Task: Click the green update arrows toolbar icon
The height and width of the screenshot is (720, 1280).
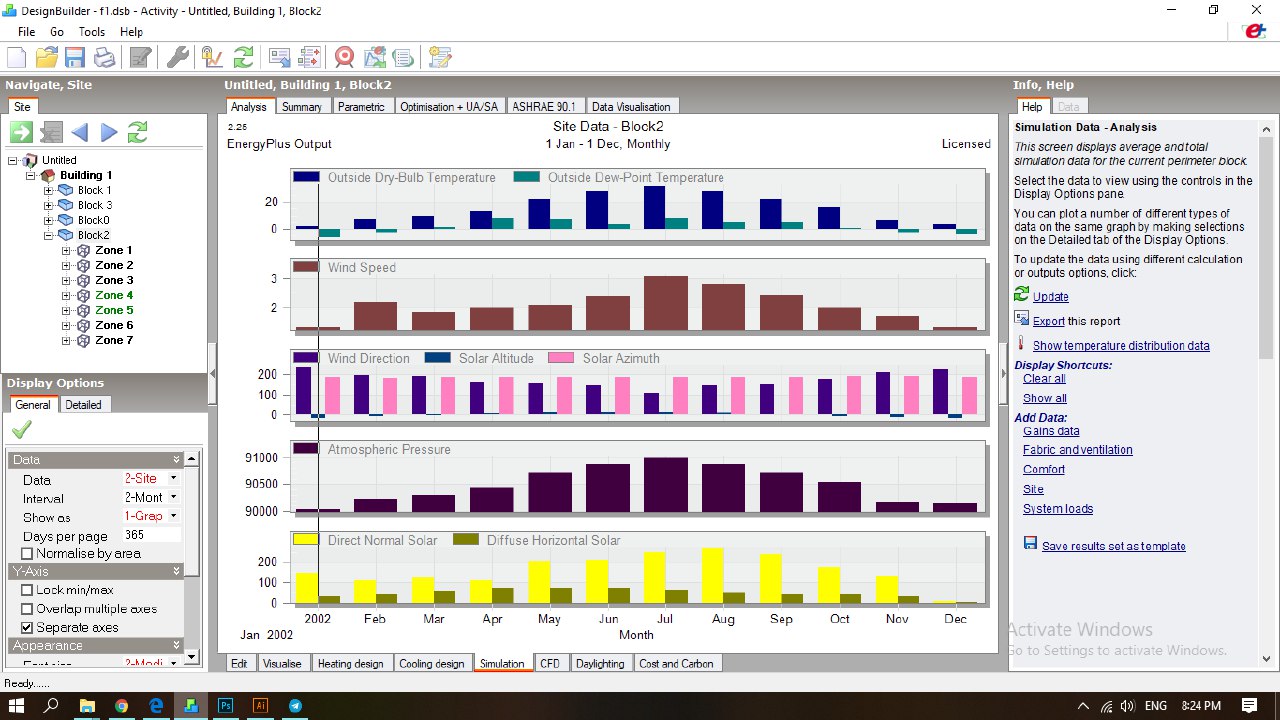Action: pyautogui.click(x=243, y=57)
